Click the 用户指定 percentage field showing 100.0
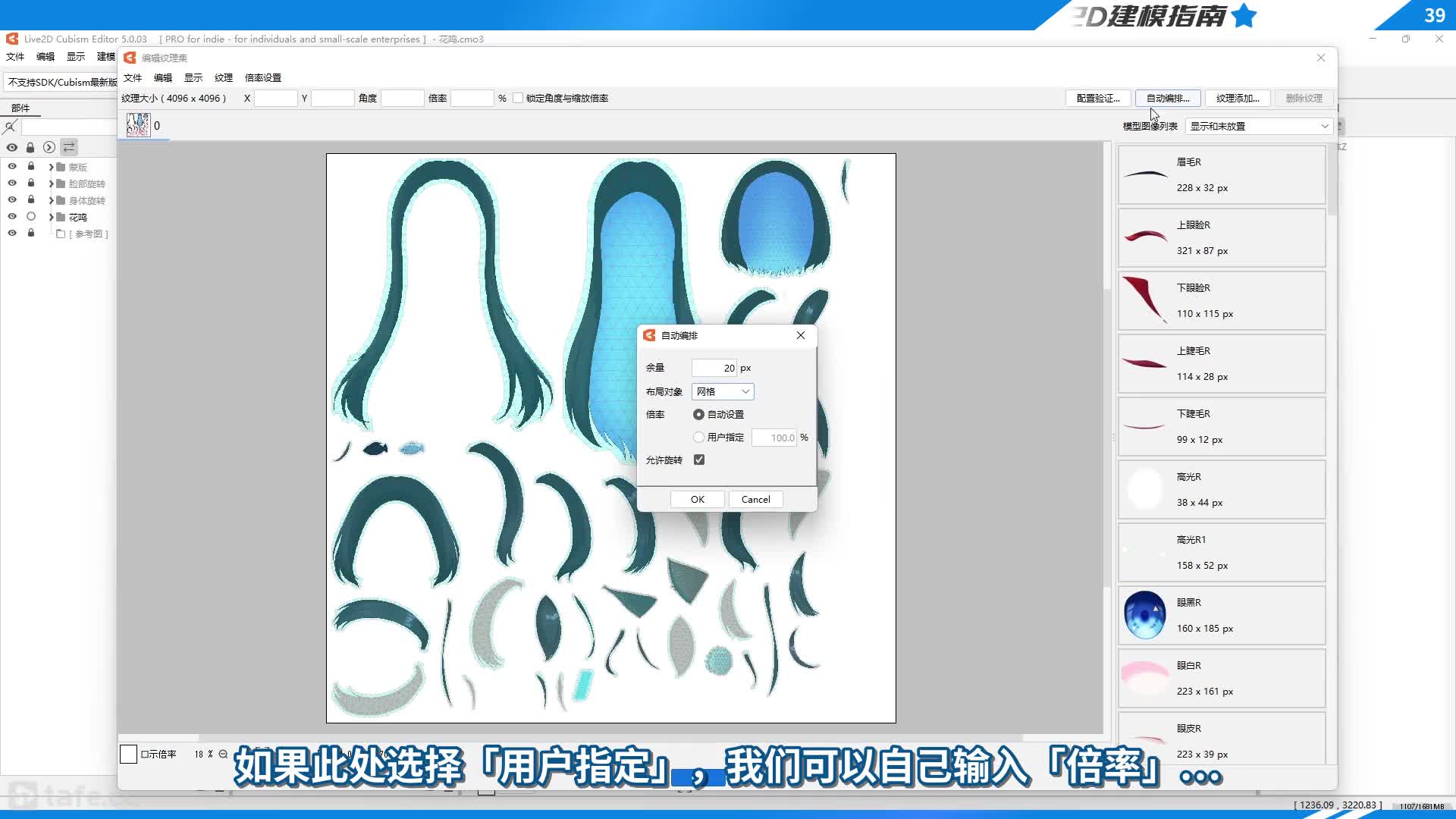 pyautogui.click(x=774, y=438)
